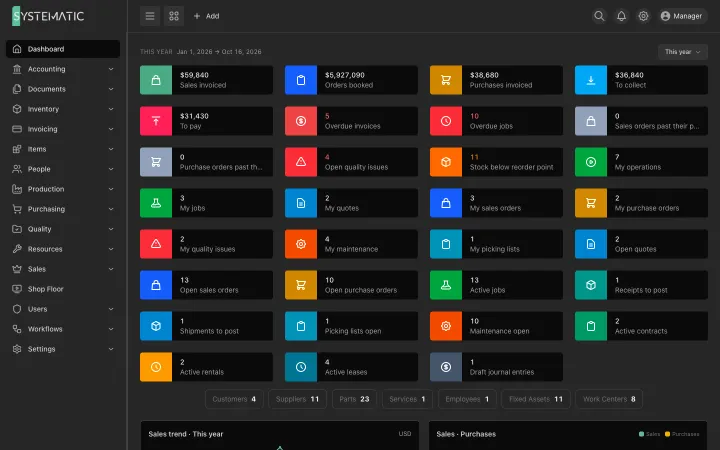
Task: Click the Overdue jobs clock icon
Action: click(446, 121)
